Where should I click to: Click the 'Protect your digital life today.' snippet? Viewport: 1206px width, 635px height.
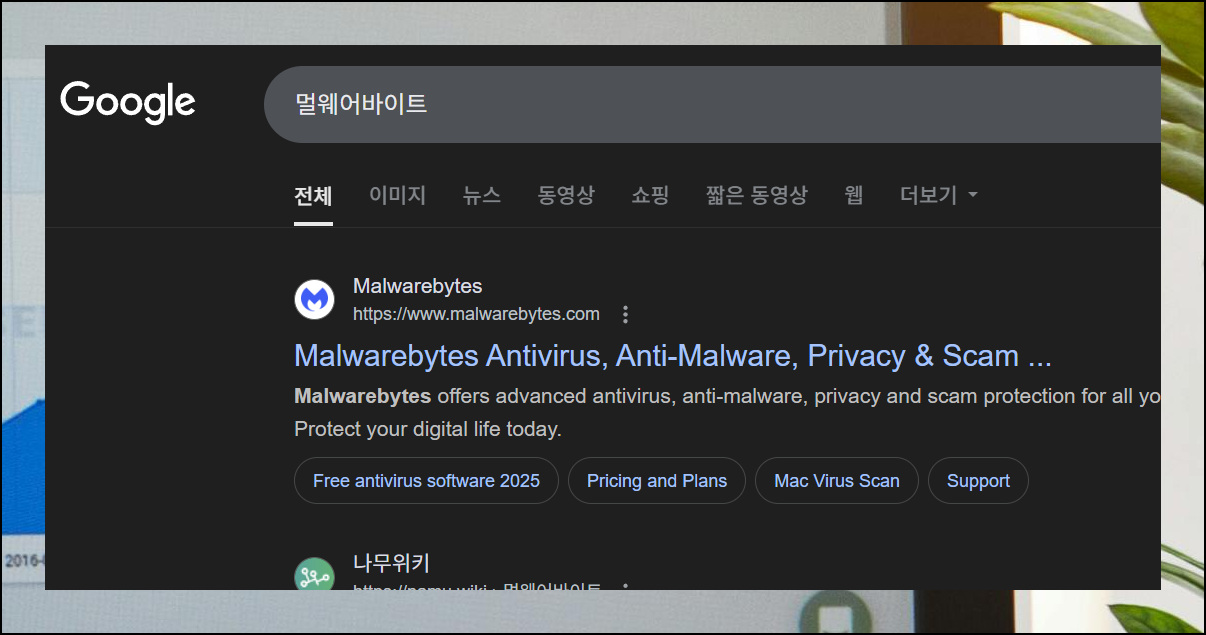click(x=428, y=430)
